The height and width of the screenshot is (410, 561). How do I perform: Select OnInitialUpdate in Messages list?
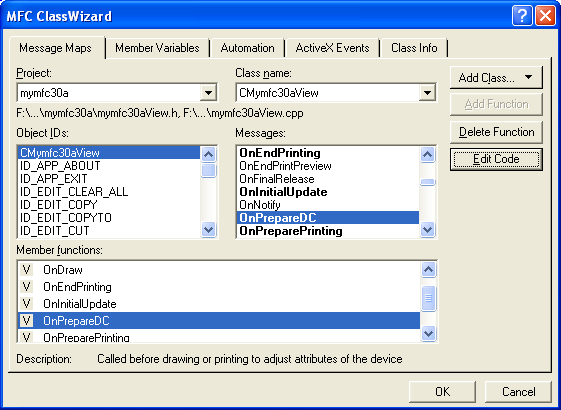click(x=328, y=192)
